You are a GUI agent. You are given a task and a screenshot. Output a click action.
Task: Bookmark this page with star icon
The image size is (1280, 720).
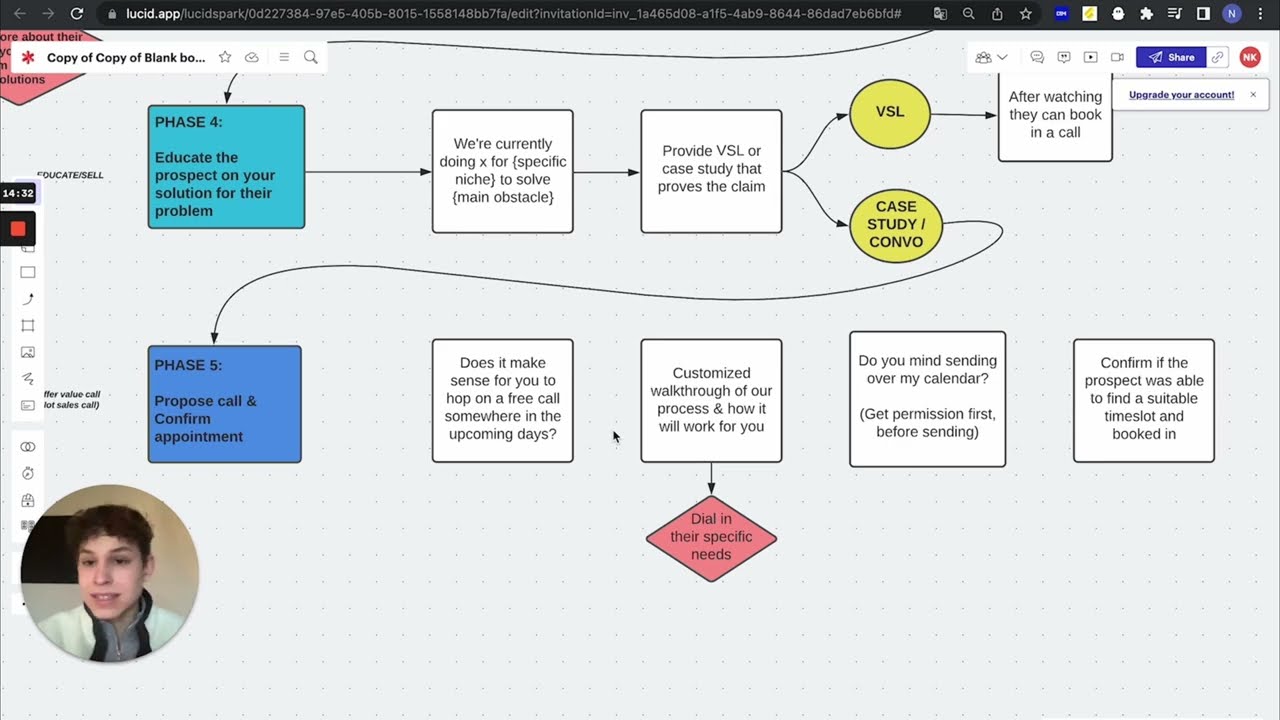[x=1025, y=14]
